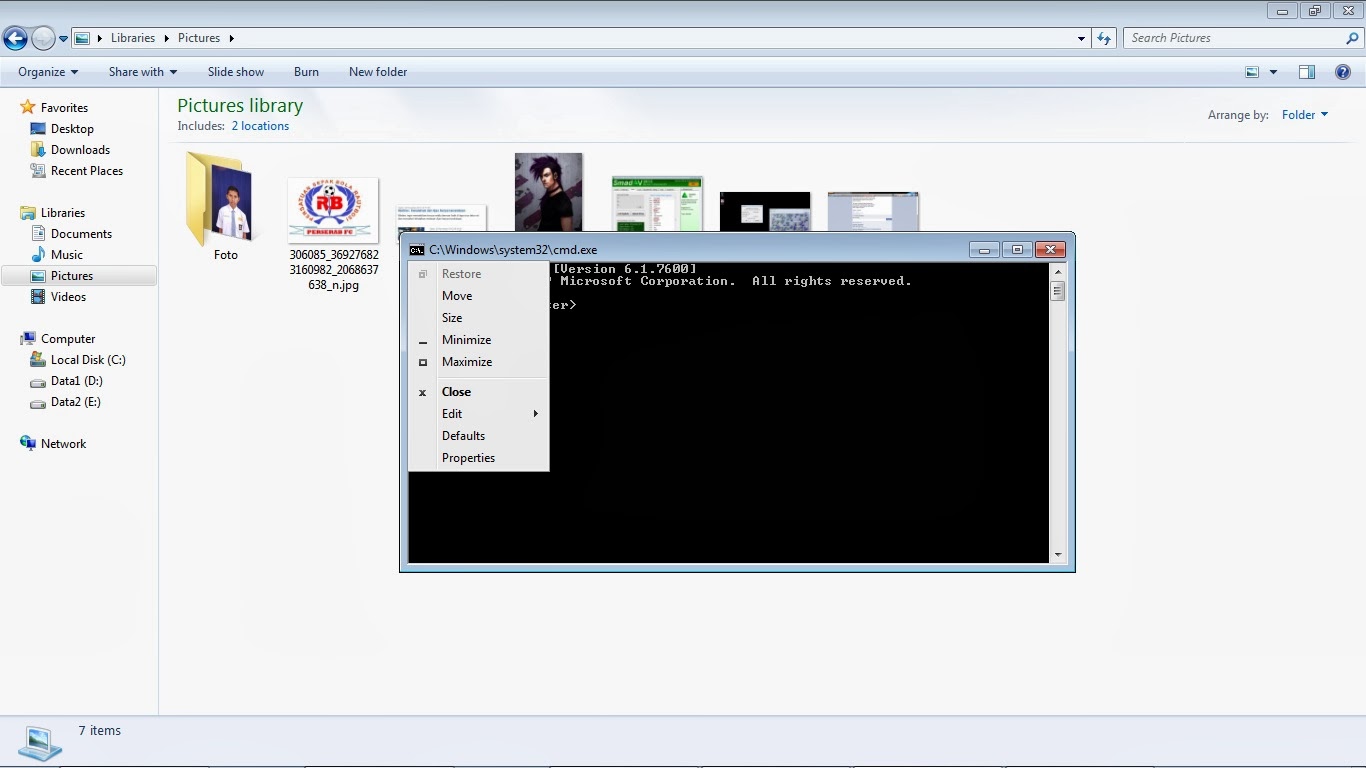1366x768 pixels.
Task: Open the Share with dropdown
Action: pyautogui.click(x=143, y=72)
